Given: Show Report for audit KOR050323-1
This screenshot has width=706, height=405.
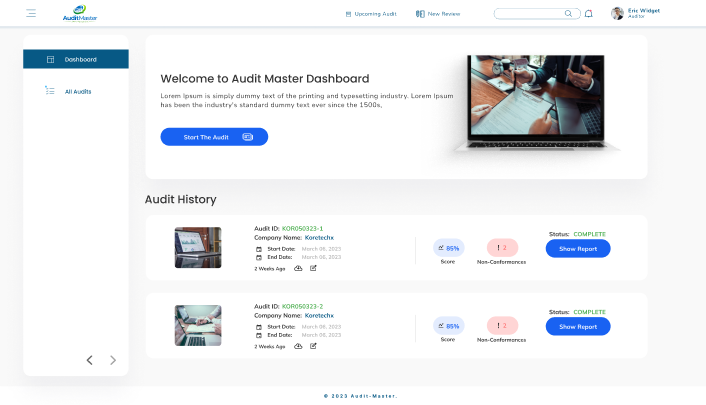Looking at the screenshot, I should pos(577,249).
